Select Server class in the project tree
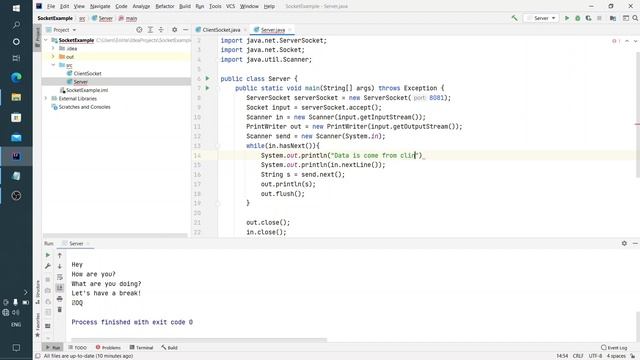Image resolution: width=640 pixels, height=360 pixels. 80,82
